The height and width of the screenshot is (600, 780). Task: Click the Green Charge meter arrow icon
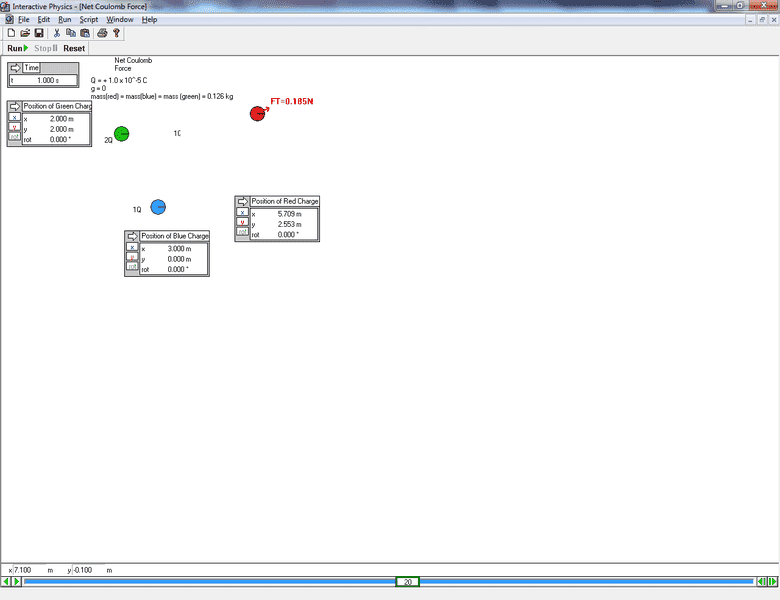tap(14, 106)
